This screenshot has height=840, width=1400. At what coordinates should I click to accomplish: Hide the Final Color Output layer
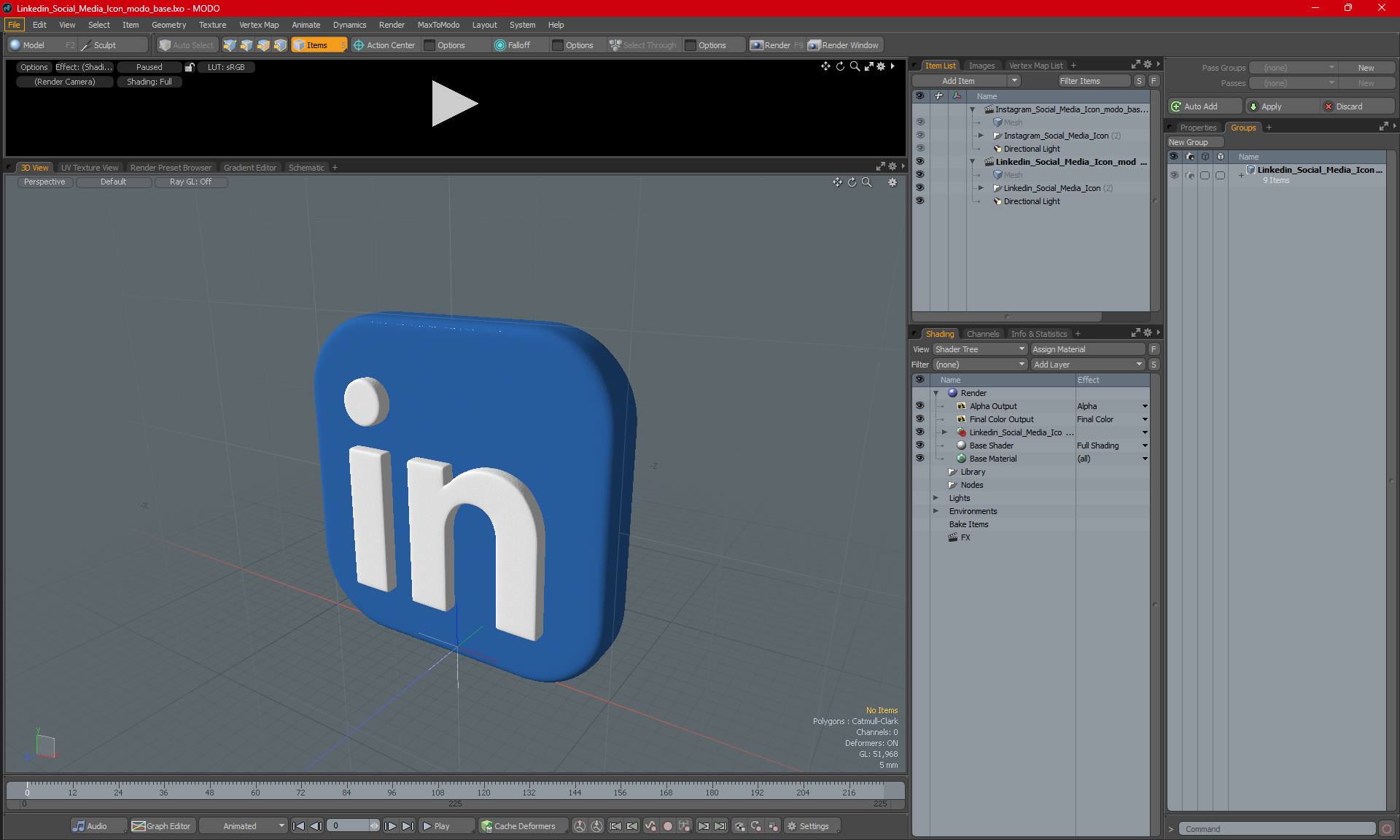click(x=919, y=419)
